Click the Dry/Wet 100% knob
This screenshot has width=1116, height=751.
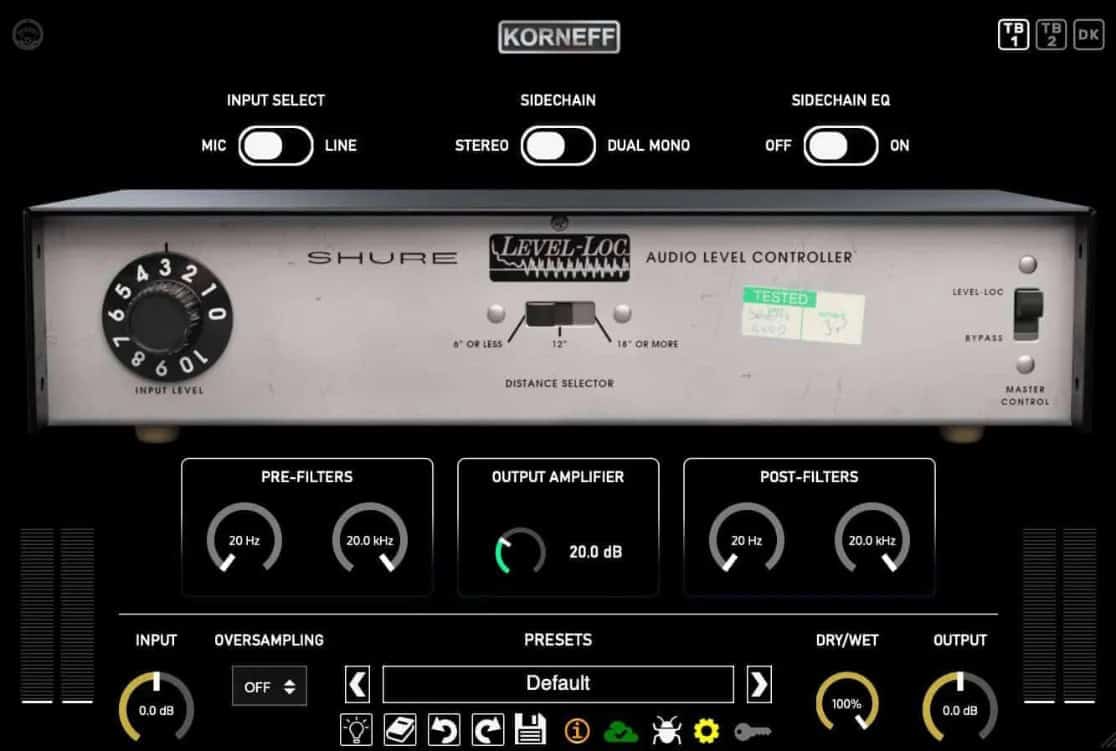(x=846, y=703)
